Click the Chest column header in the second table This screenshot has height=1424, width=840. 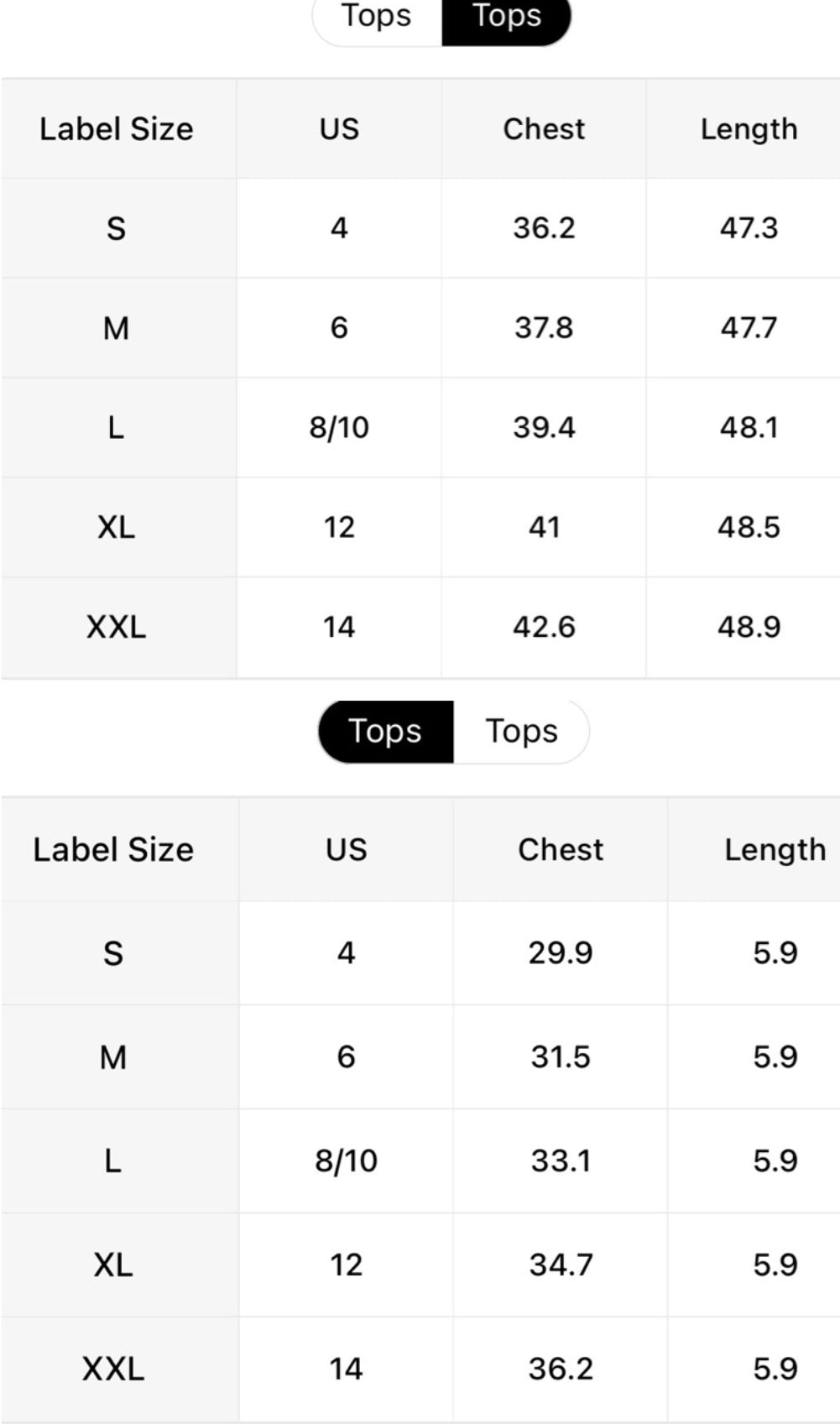coord(561,850)
